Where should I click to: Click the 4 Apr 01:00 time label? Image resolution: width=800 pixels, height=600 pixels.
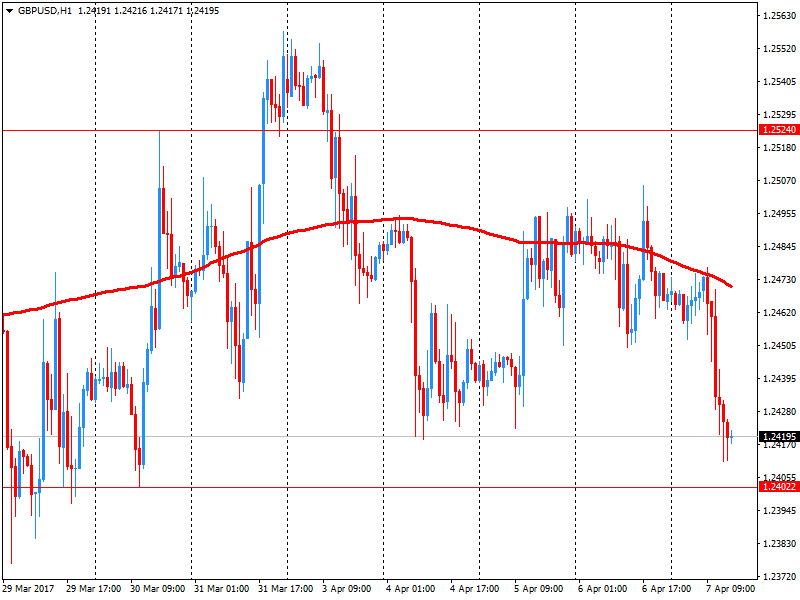pos(411,589)
